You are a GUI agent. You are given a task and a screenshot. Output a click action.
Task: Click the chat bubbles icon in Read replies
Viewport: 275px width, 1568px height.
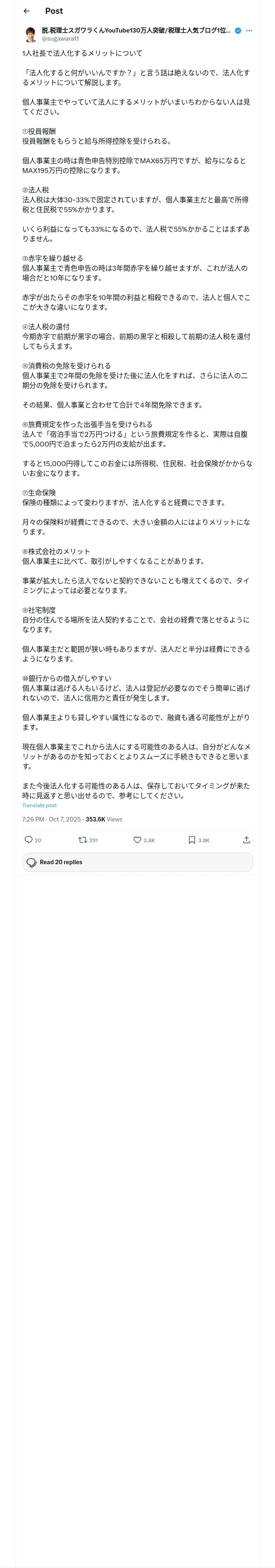pos(32,862)
